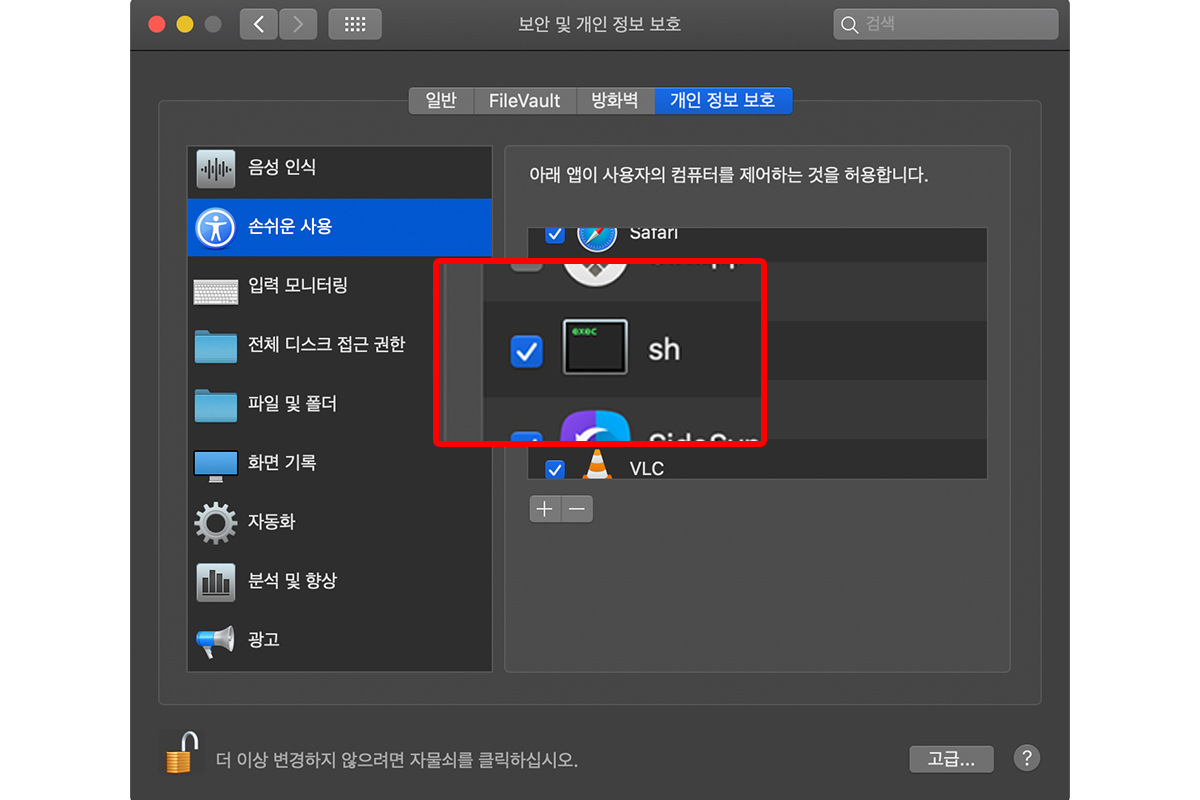Switch to the FileVault tab
1200x800 pixels.
coord(524,100)
